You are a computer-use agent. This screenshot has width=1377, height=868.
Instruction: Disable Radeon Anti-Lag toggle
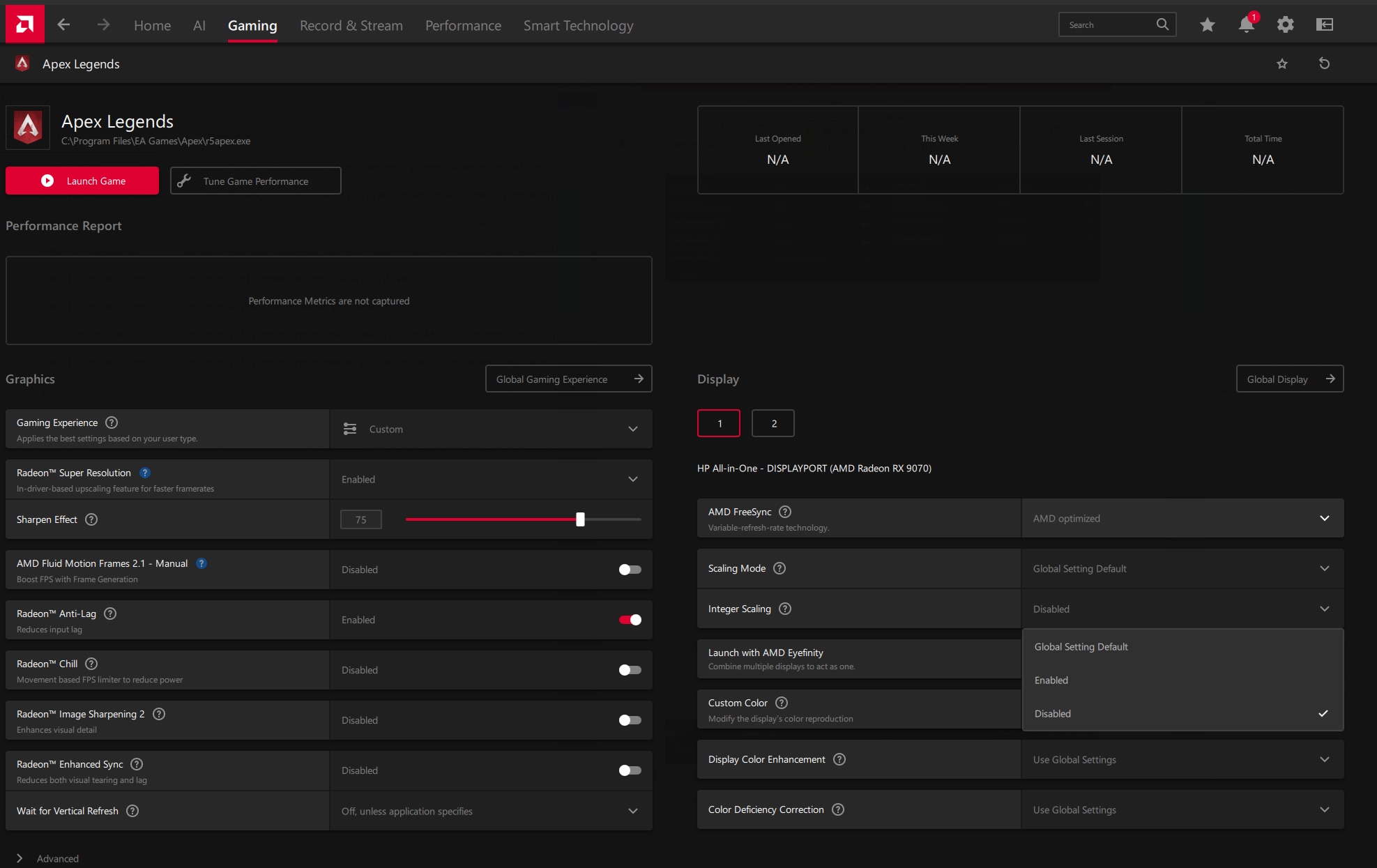pyautogui.click(x=630, y=620)
